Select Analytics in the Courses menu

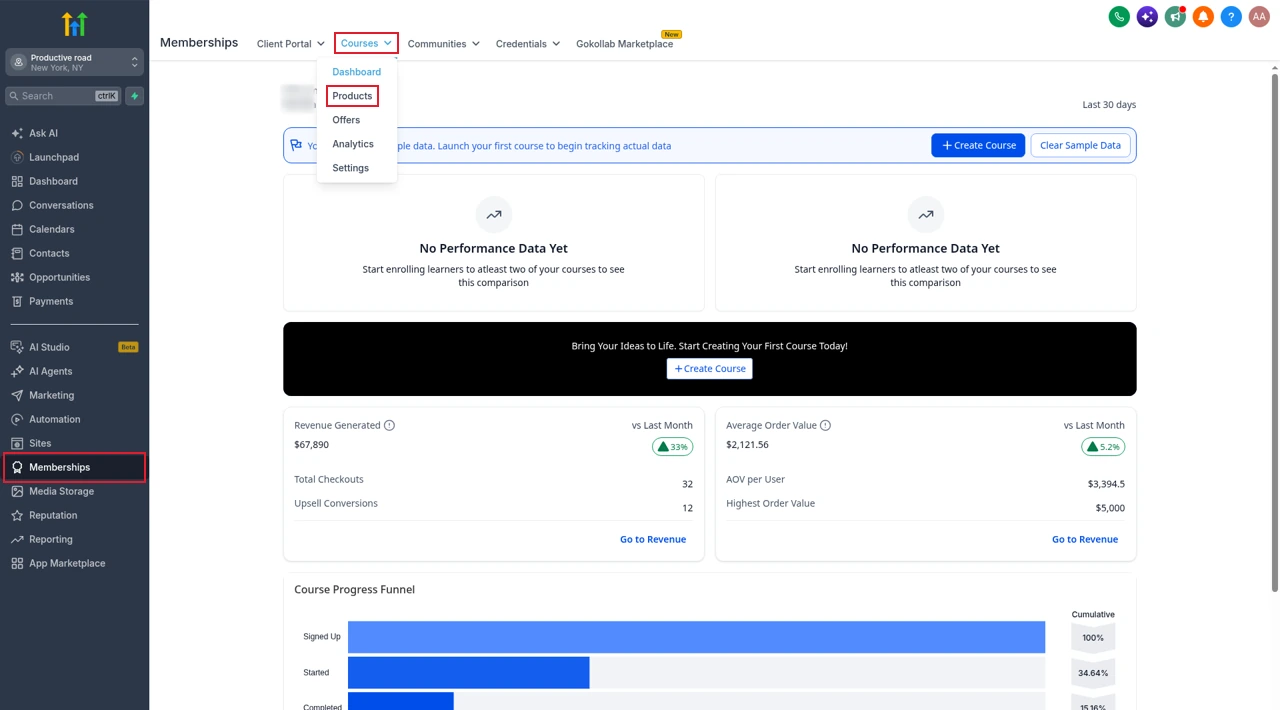(x=353, y=144)
